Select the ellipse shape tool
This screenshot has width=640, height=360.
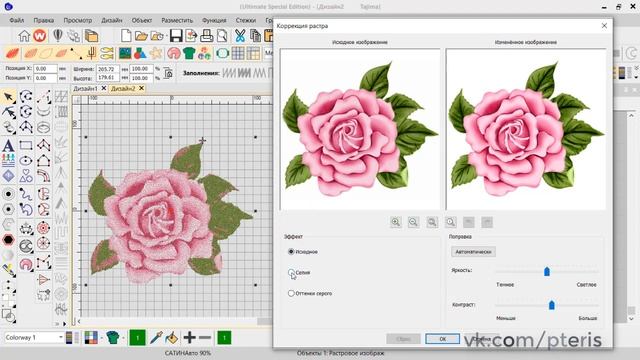coord(26,161)
